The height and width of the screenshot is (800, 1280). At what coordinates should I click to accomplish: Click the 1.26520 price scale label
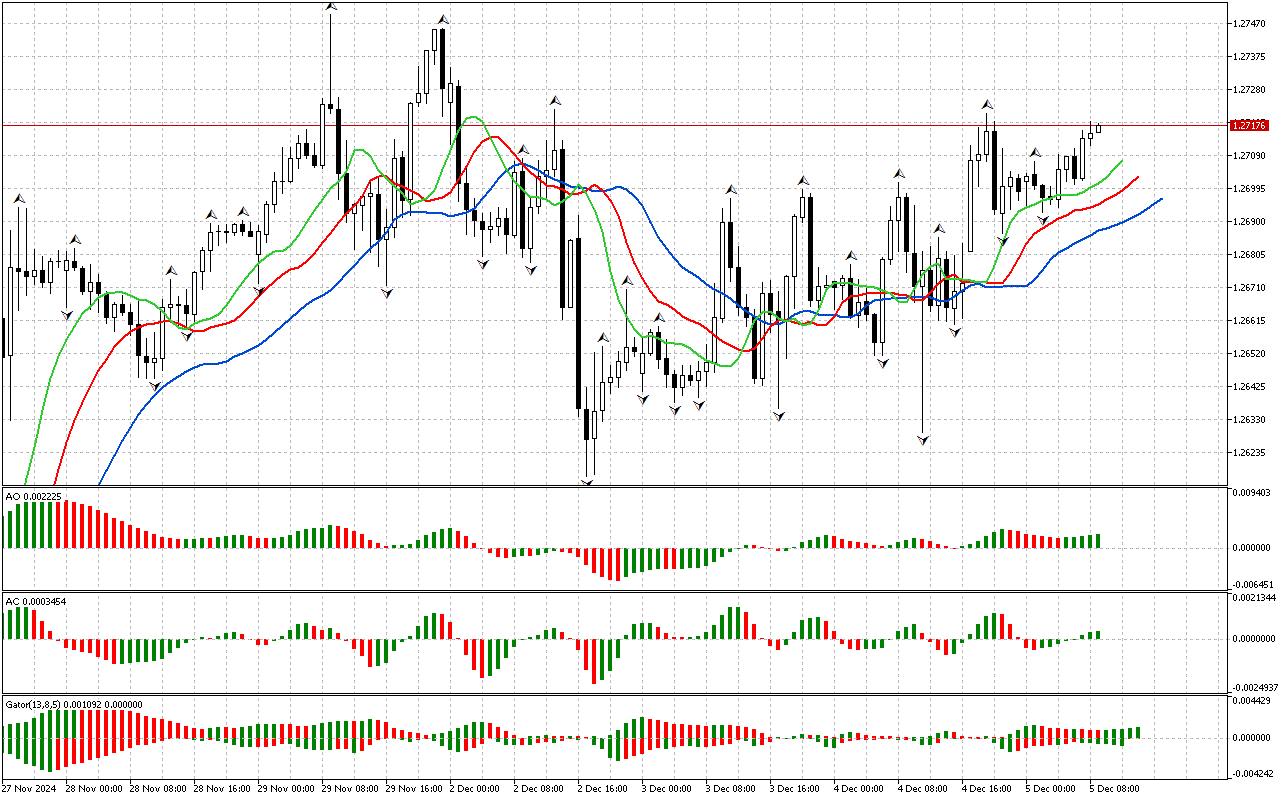[1249, 354]
